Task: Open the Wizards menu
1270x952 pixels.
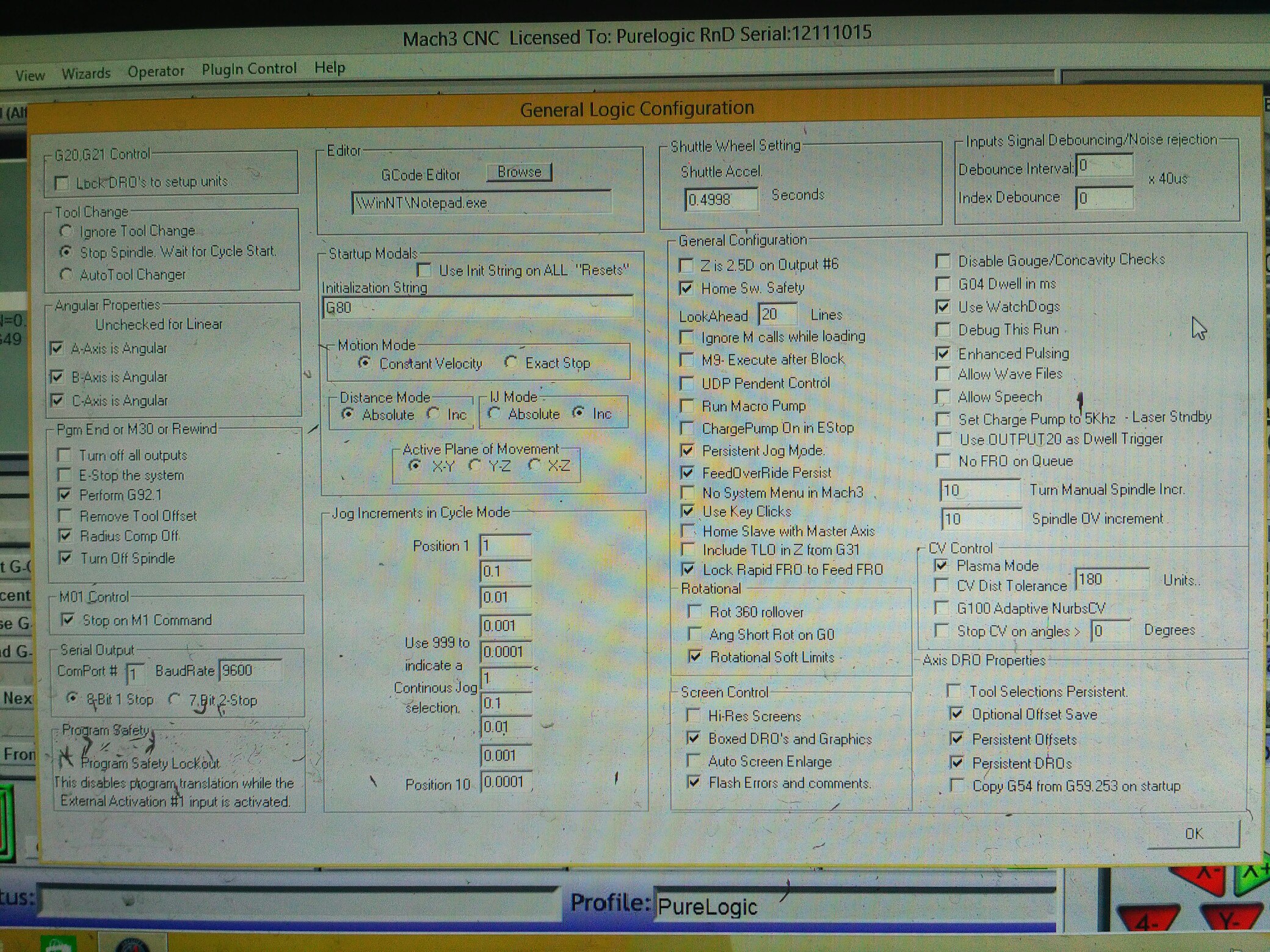Action: coord(86,74)
